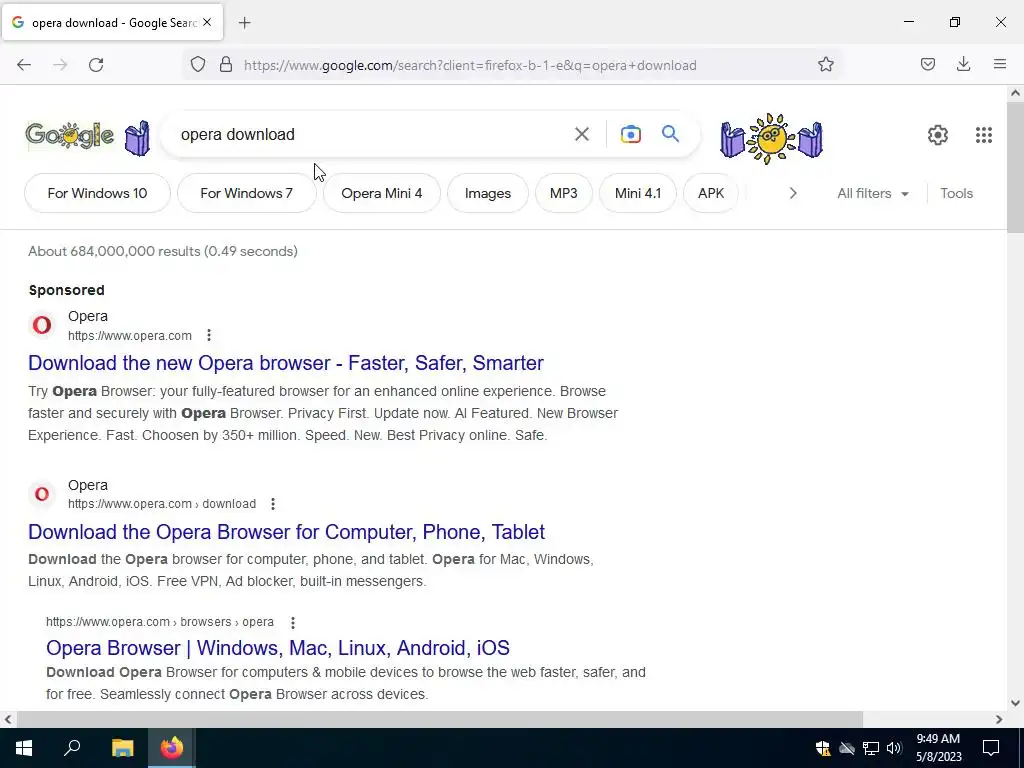Filter results by For Windows 7
The height and width of the screenshot is (768, 1024).
246,193
